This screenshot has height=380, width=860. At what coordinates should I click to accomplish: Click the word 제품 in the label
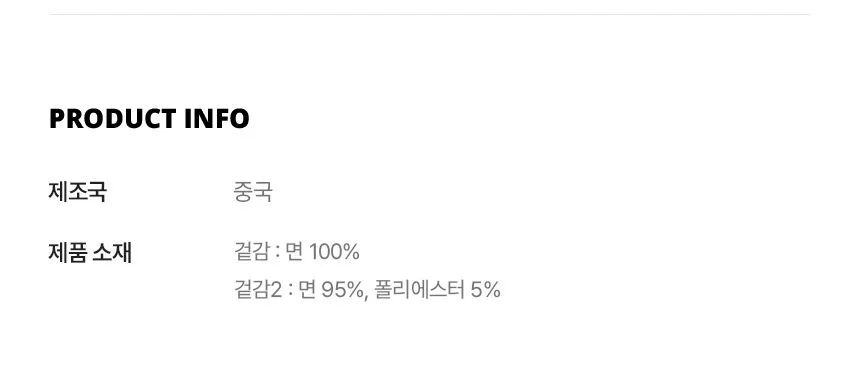pyautogui.click(x=68, y=253)
